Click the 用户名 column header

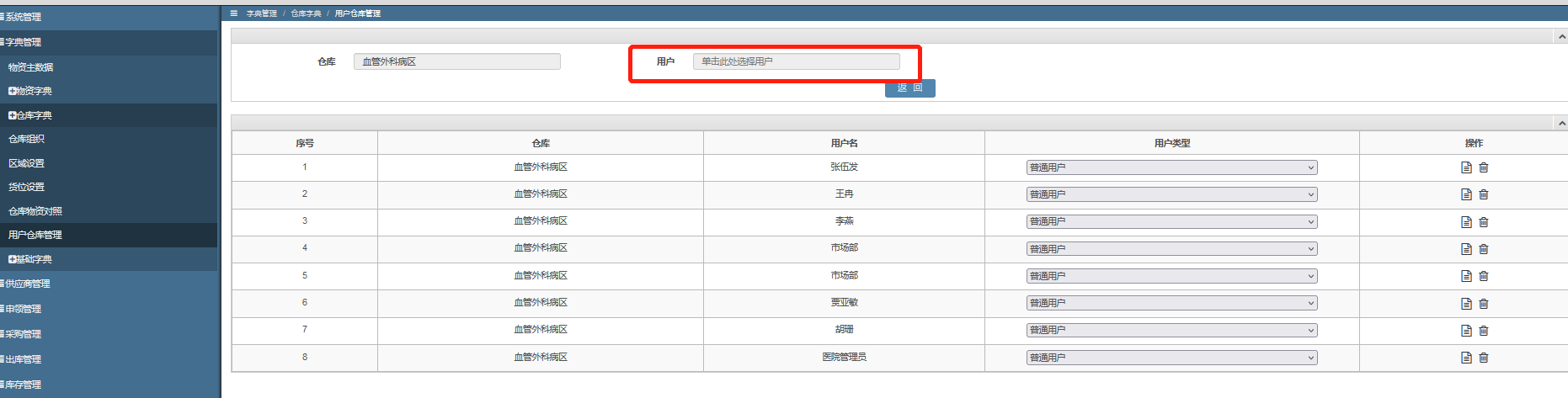tap(844, 143)
